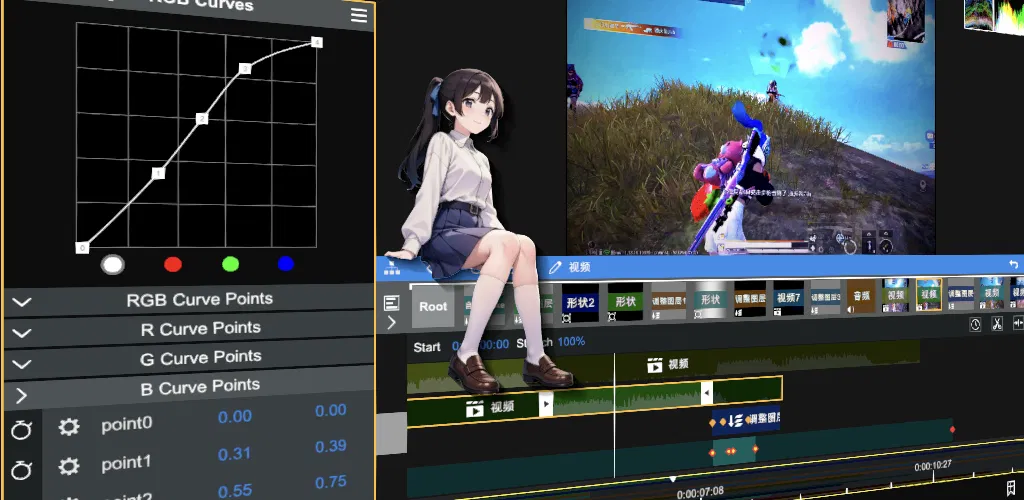
Task: Click the pencil rename icon beside 视频
Action: pos(555,267)
